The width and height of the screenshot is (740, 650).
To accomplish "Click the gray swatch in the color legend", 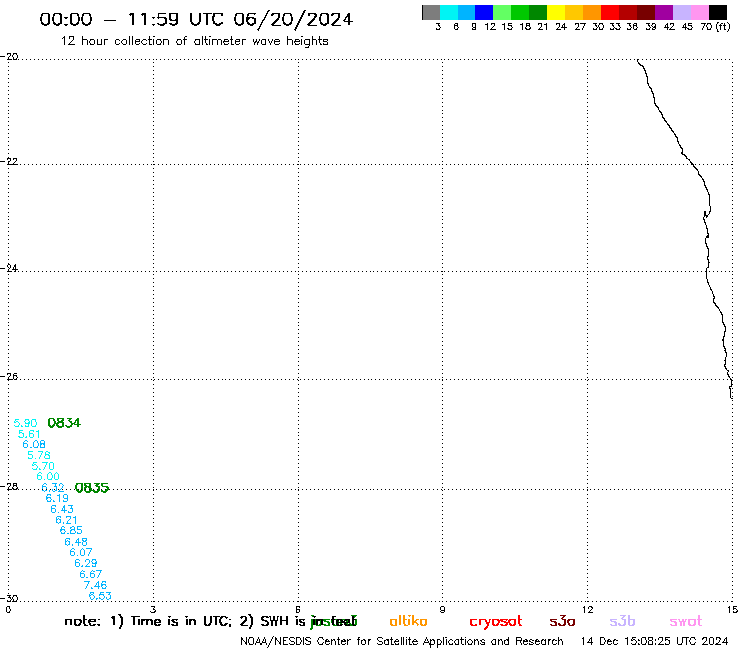I will pyautogui.click(x=431, y=12).
